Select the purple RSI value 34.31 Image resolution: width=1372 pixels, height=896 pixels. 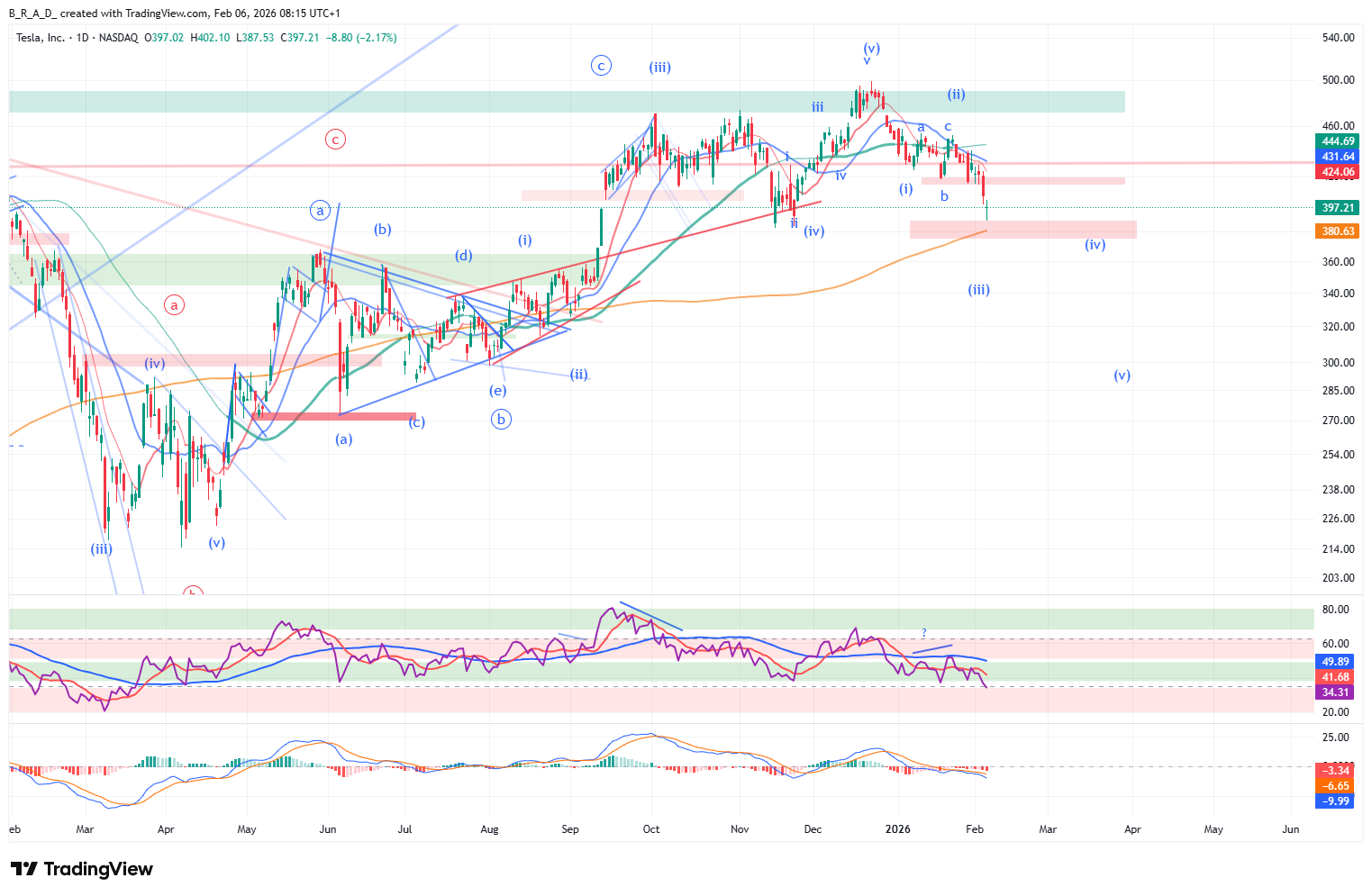[x=1335, y=692]
